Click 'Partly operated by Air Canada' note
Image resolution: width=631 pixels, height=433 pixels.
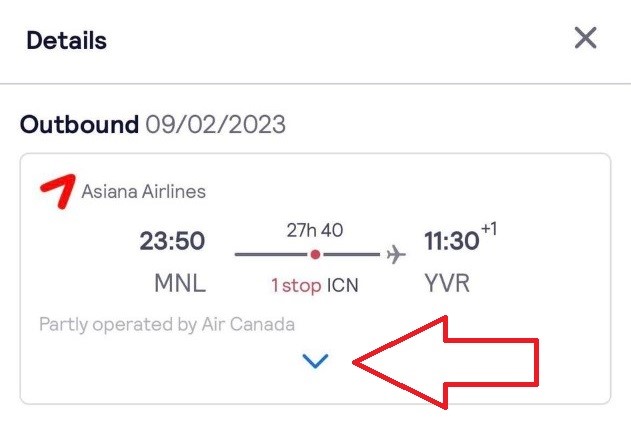click(167, 324)
